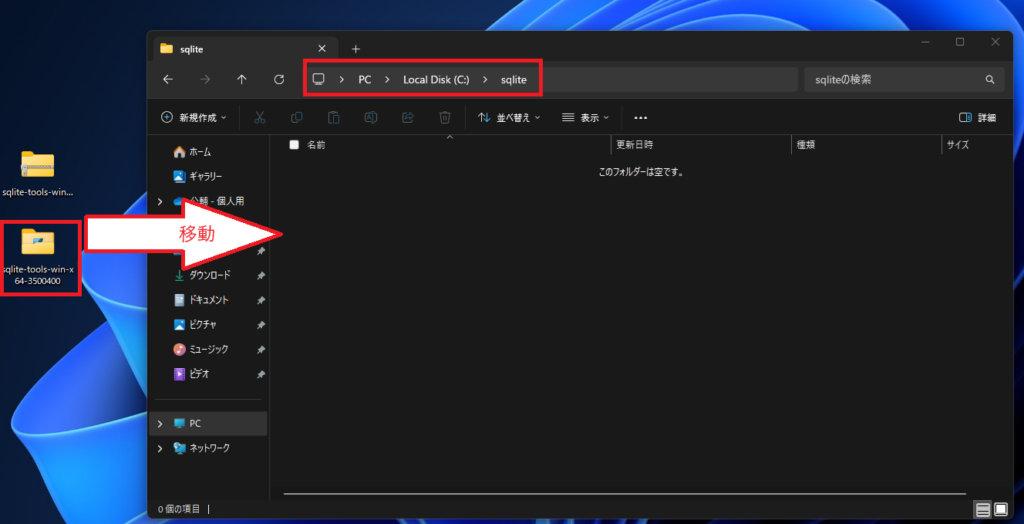Viewport: 1024px width, 524px height.
Task: Open the 新規作成 dropdown
Action: tap(194, 118)
